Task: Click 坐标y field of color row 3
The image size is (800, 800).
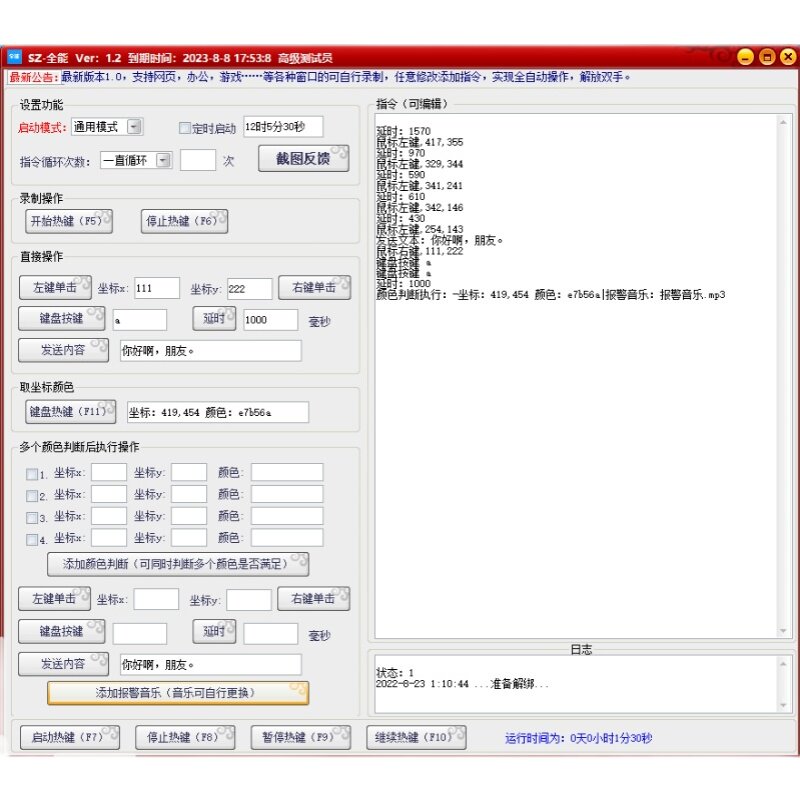Action: tap(189, 516)
